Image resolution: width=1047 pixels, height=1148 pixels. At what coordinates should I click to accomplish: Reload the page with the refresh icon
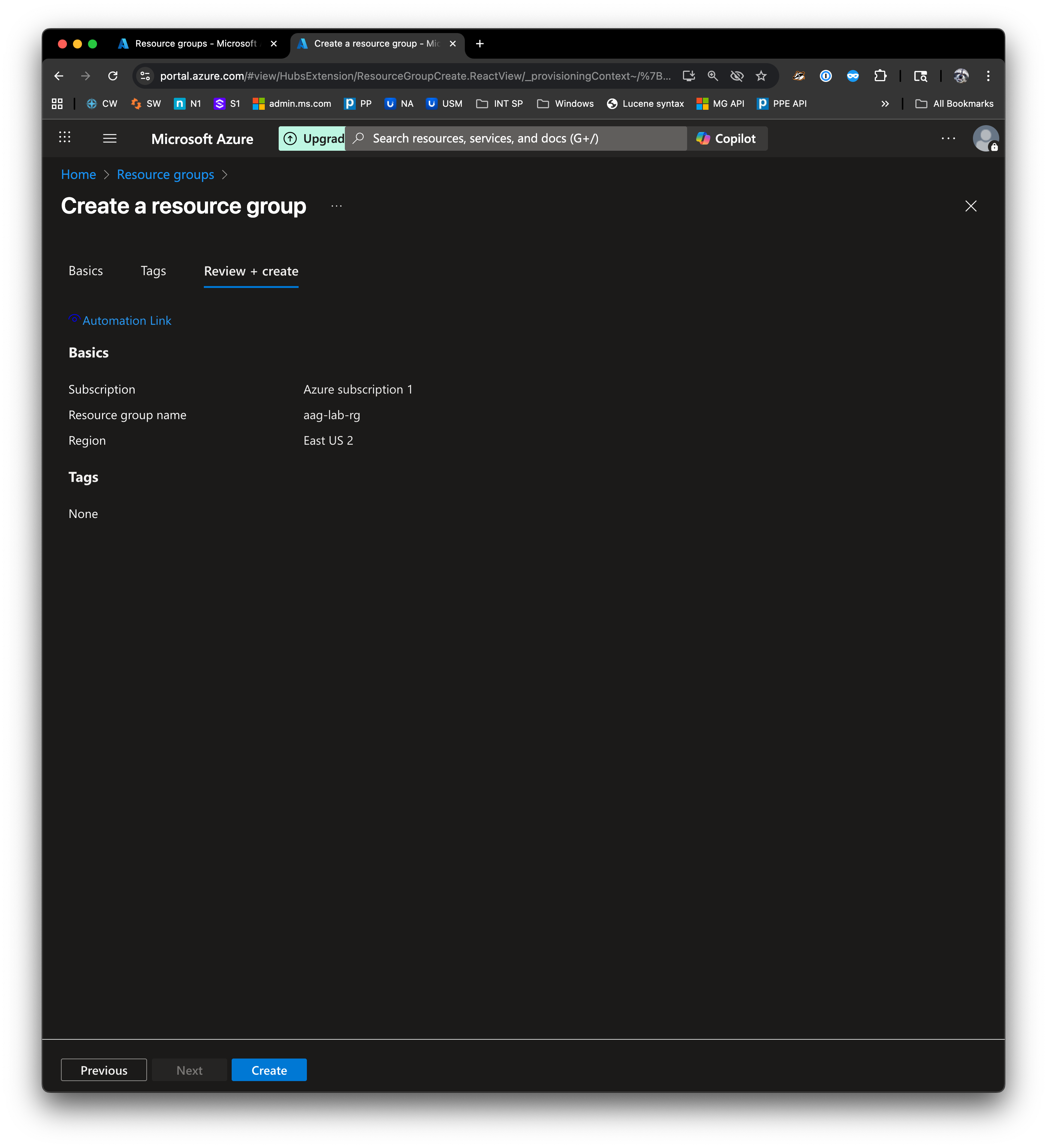click(x=113, y=76)
